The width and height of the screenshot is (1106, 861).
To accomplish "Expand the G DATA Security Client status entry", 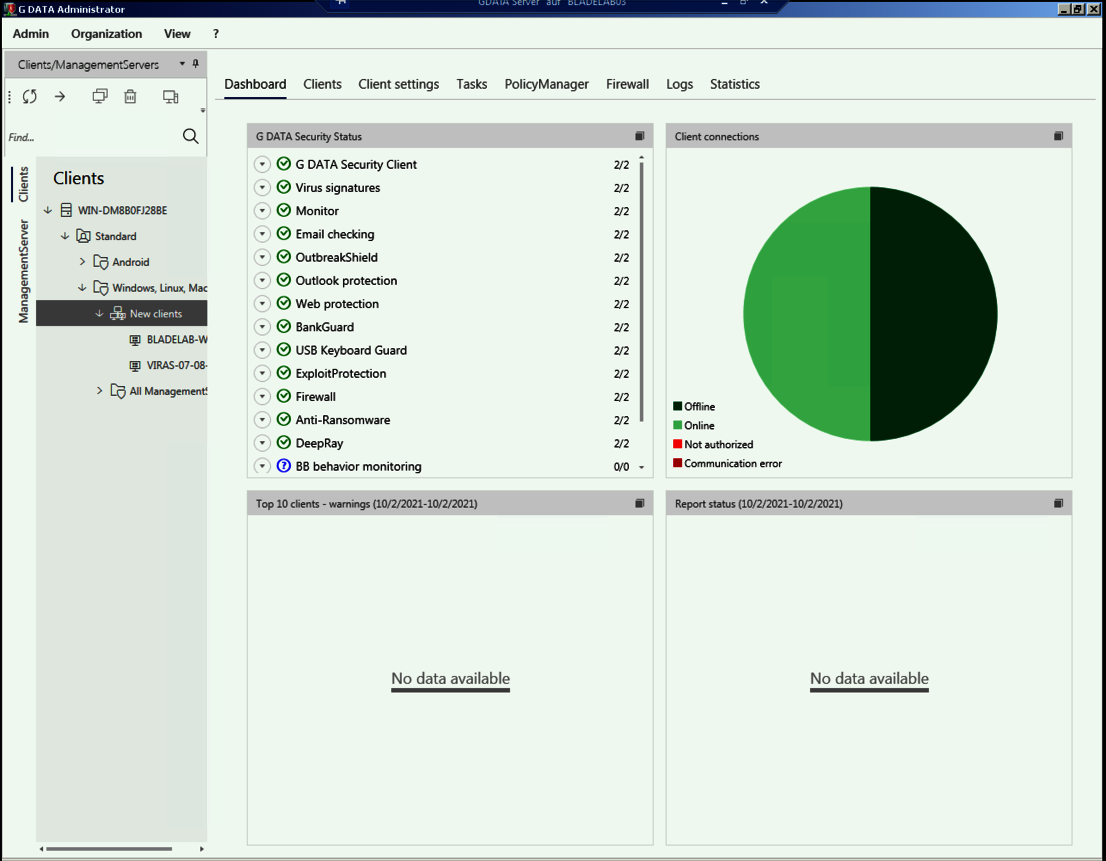I will point(262,164).
